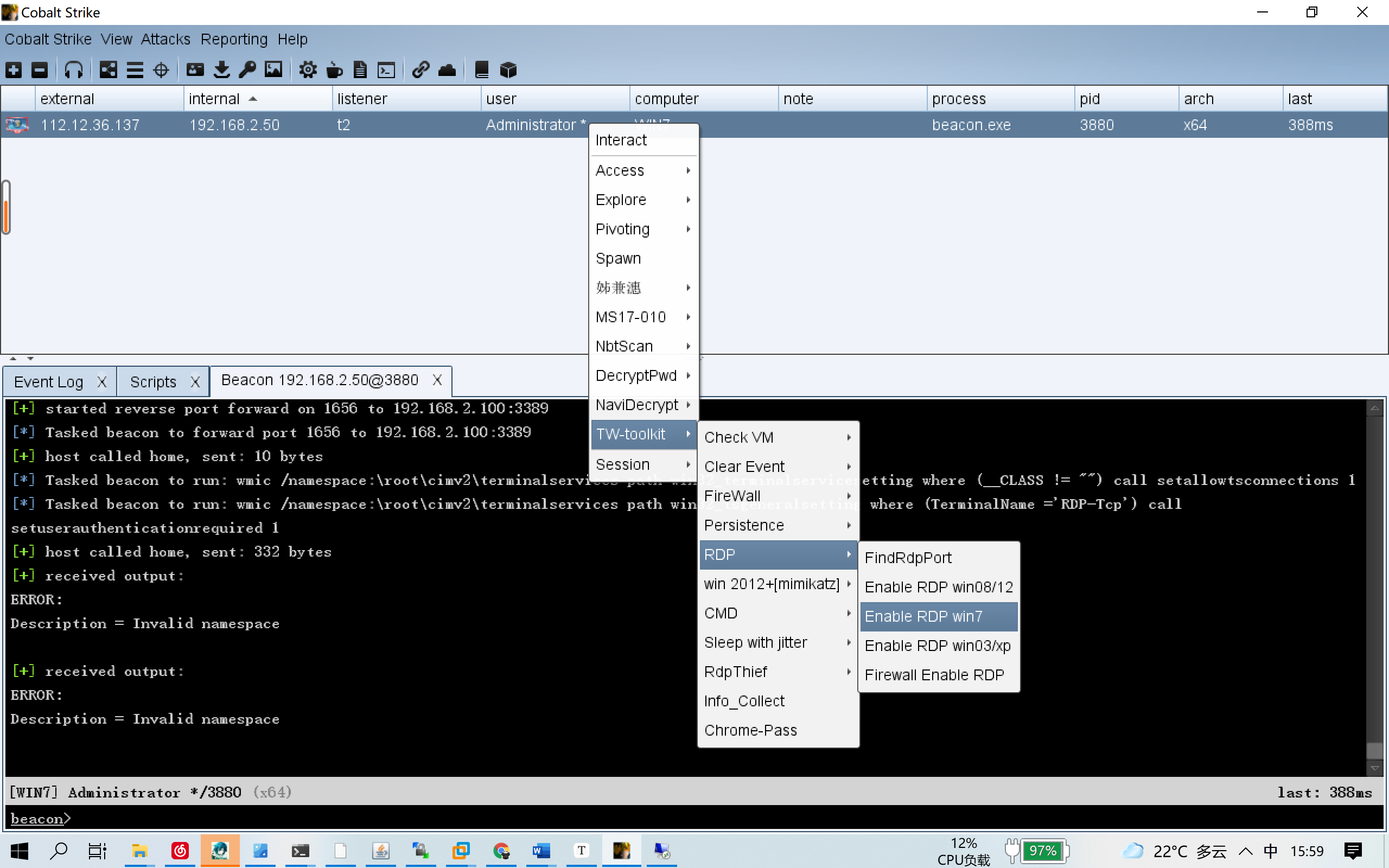Sort sessions by the pid column header
The height and width of the screenshot is (868, 1389).
[x=1126, y=99]
